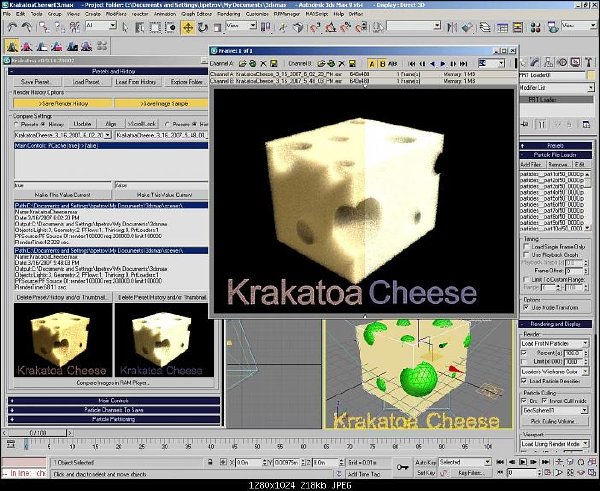This screenshot has height=491, width=600.
Task: Activate the Select Object arrow tool
Action: coord(125,27)
